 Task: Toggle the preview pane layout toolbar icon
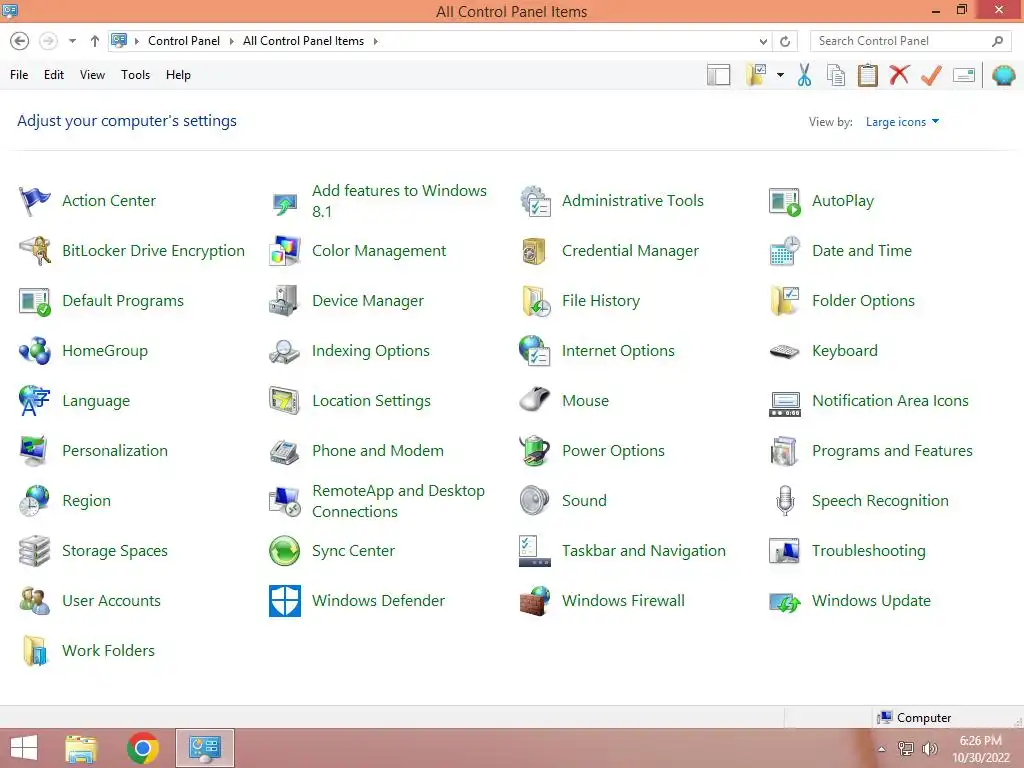[x=718, y=75]
